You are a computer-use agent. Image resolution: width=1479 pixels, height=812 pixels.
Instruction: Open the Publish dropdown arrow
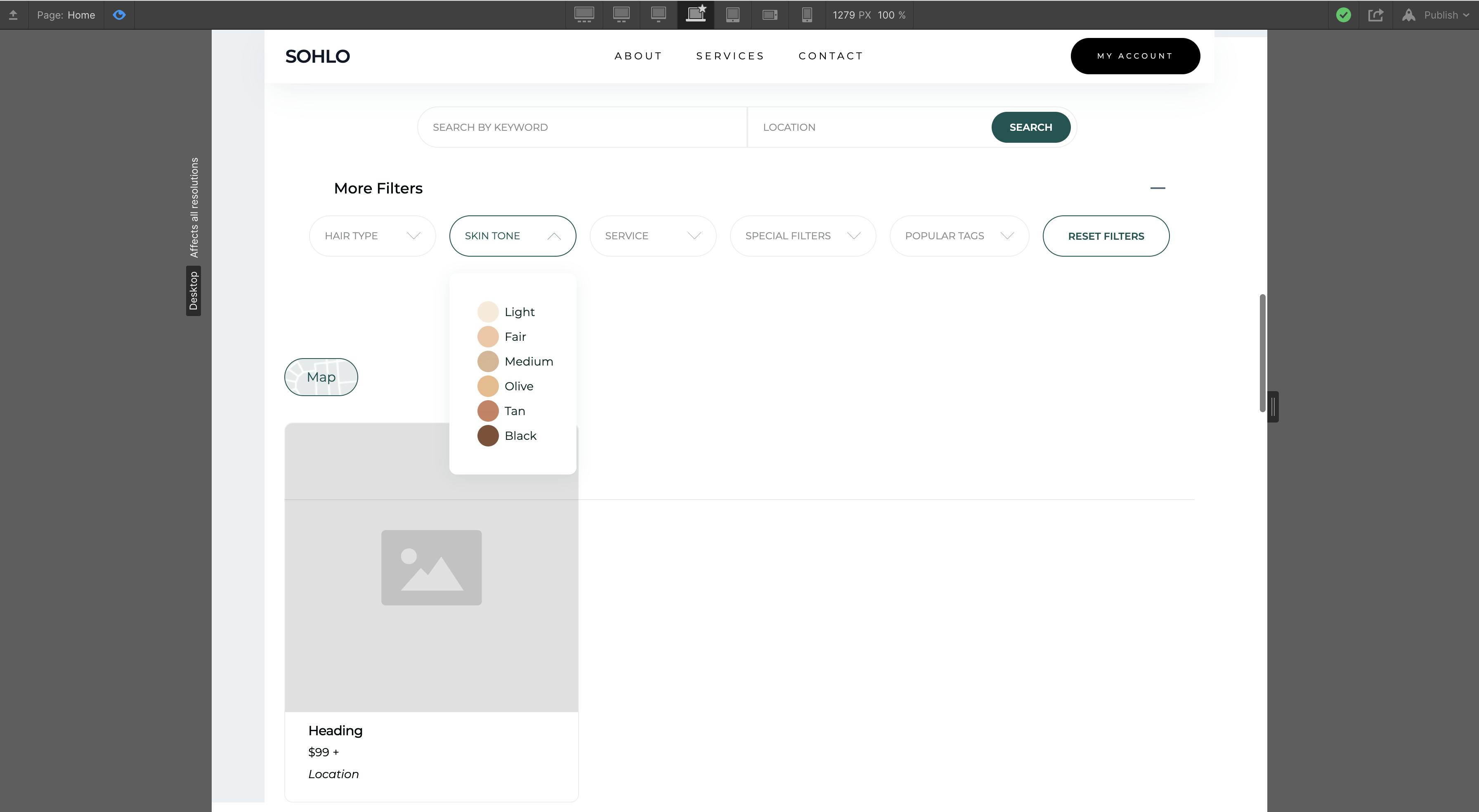coord(1466,16)
